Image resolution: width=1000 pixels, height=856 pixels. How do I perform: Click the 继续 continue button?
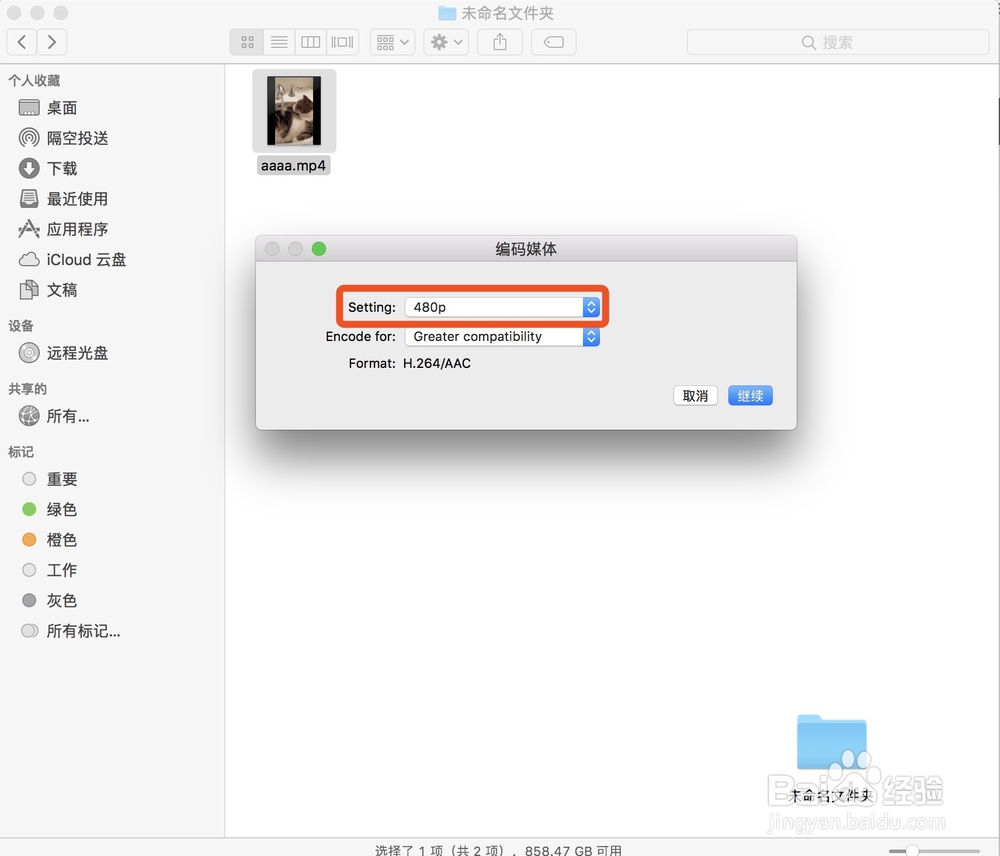tap(750, 395)
